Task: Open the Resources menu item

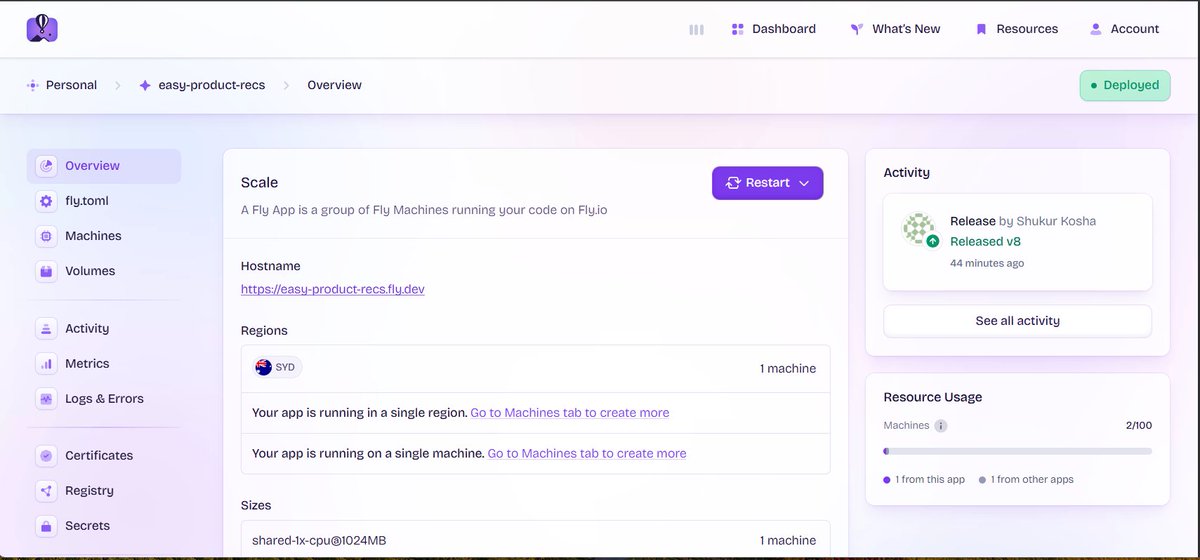Action: [1017, 29]
